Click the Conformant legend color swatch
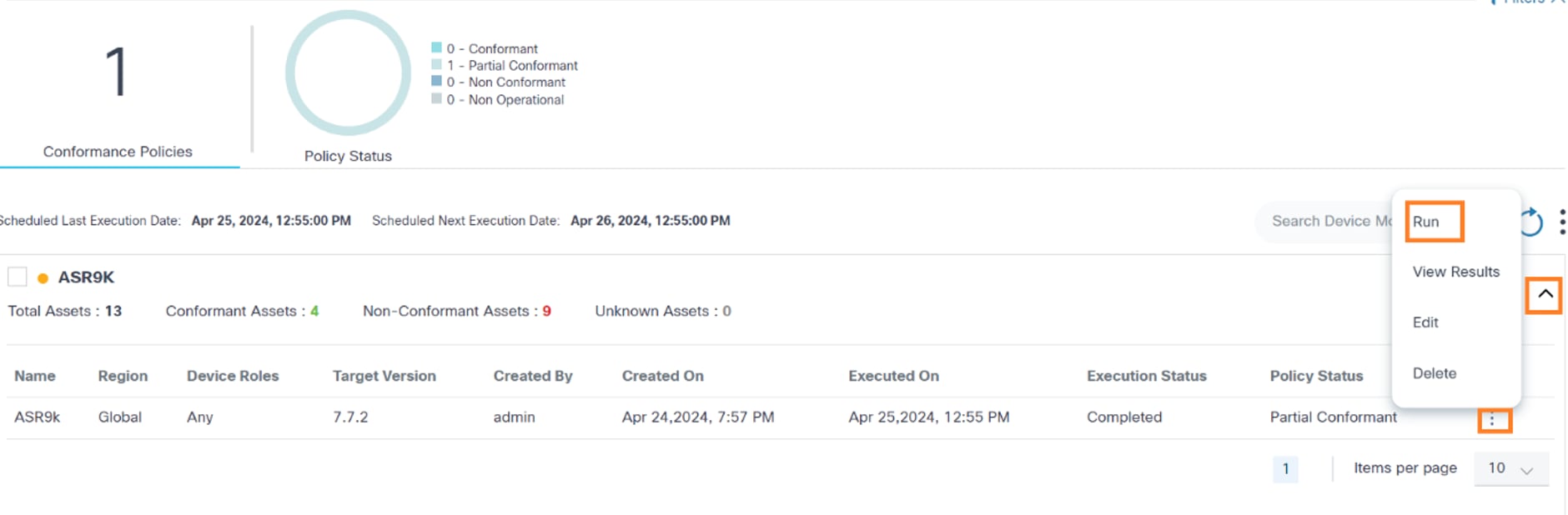1568x515 pixels. tap(436, 47)
